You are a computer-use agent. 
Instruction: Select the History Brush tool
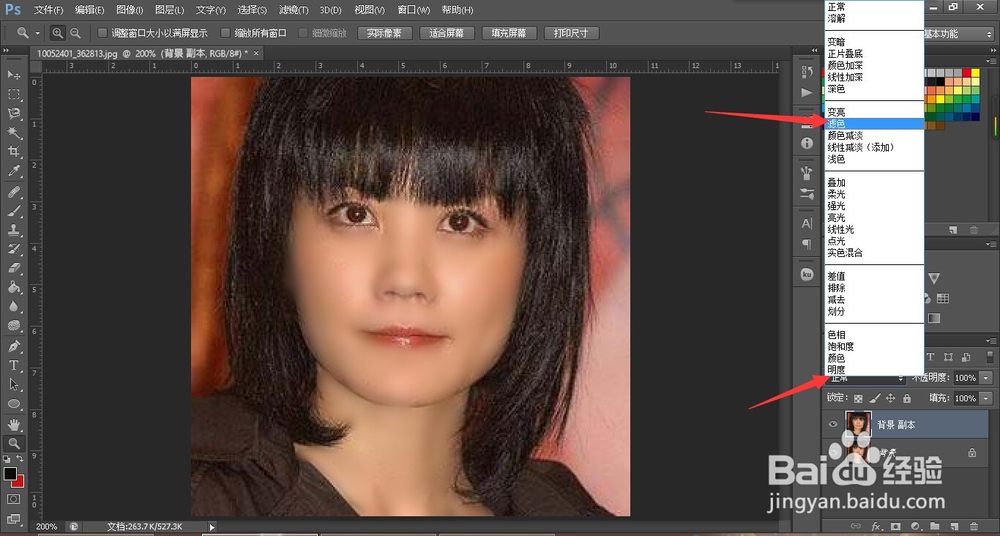point(14,249)
